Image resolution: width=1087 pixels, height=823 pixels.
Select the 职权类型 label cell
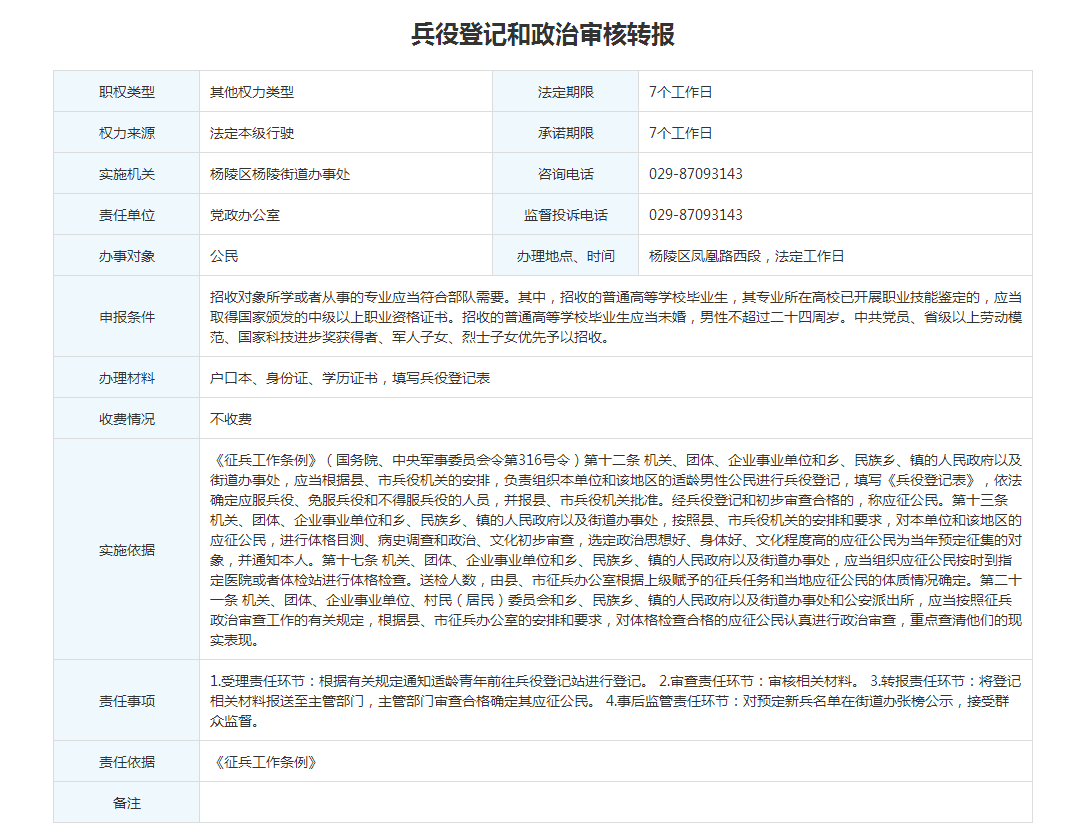(127, 92)
